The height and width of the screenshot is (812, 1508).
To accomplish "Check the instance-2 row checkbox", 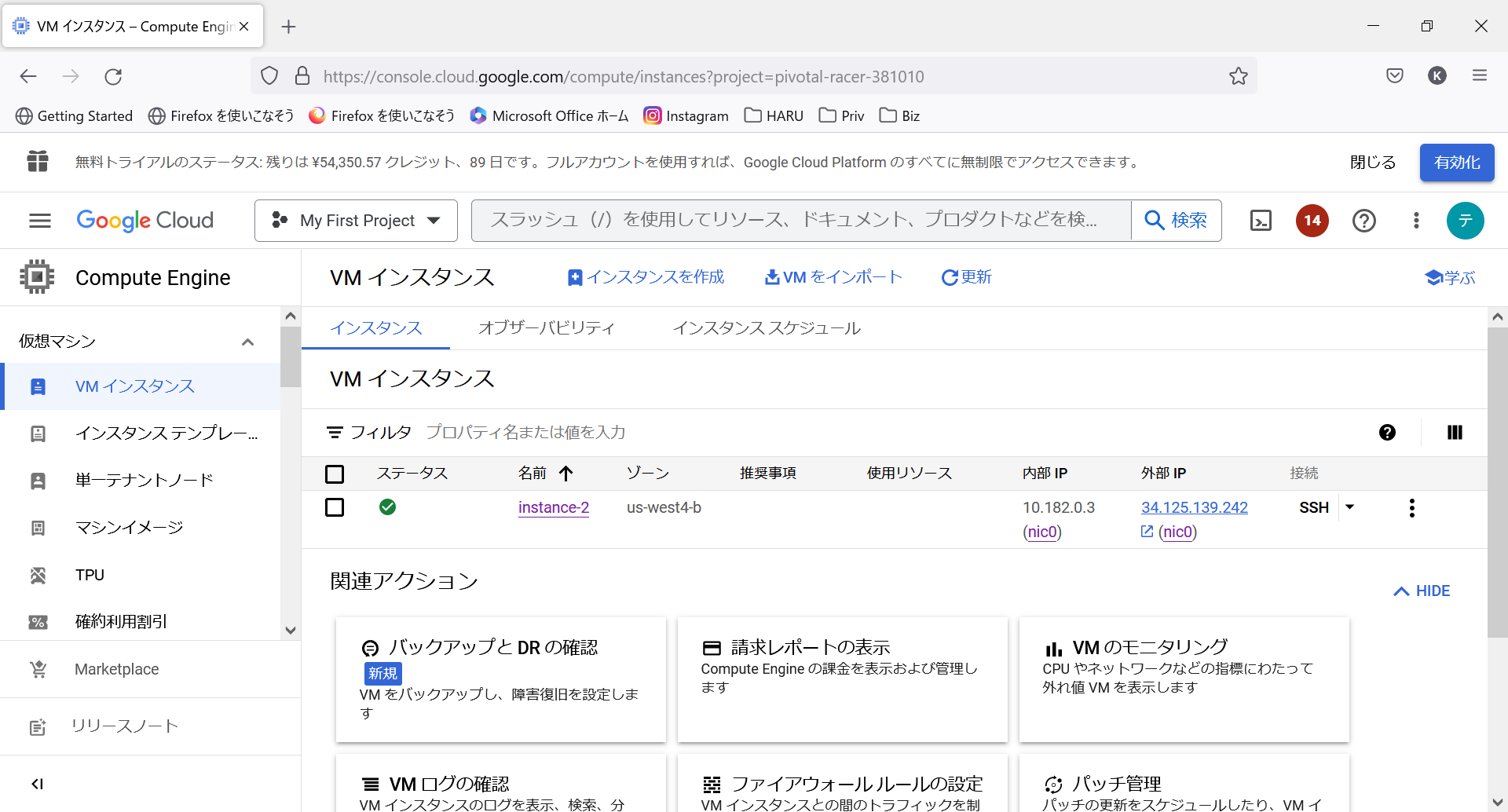I will tap(335, 507).
